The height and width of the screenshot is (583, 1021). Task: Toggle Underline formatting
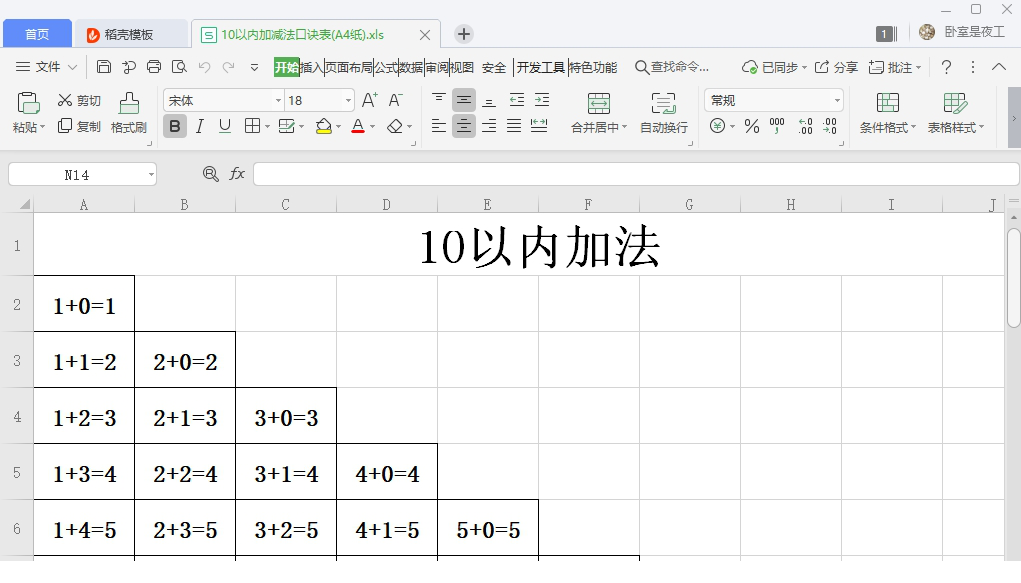point(225,126)
